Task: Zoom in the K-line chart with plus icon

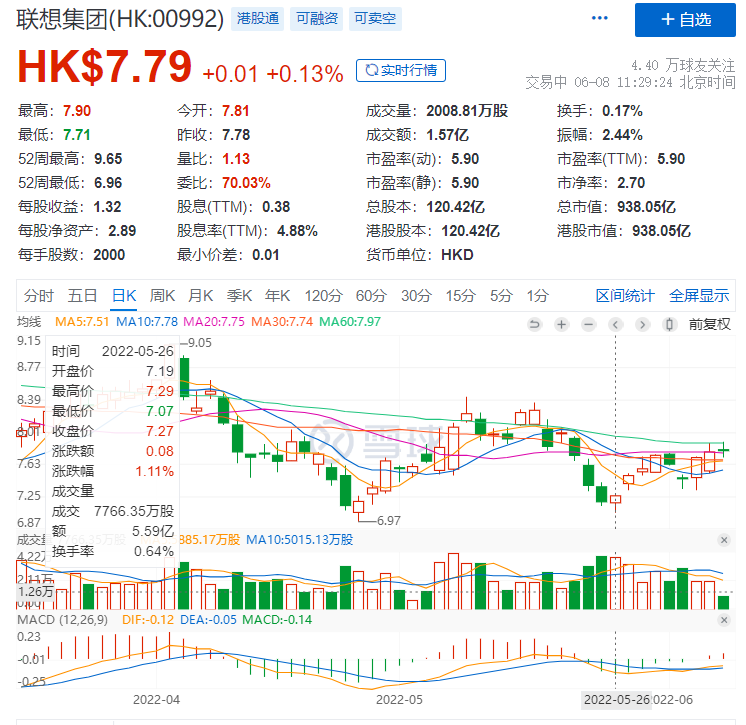Action: tap(562, 324)
